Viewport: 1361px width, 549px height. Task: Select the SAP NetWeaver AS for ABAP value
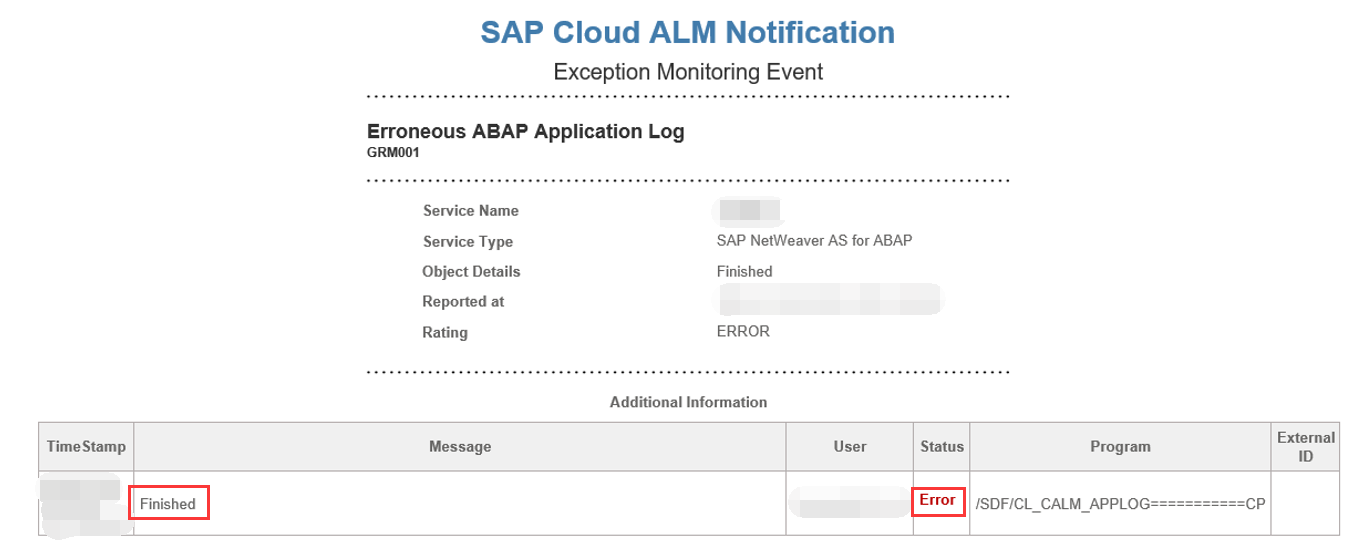(815, 241)
